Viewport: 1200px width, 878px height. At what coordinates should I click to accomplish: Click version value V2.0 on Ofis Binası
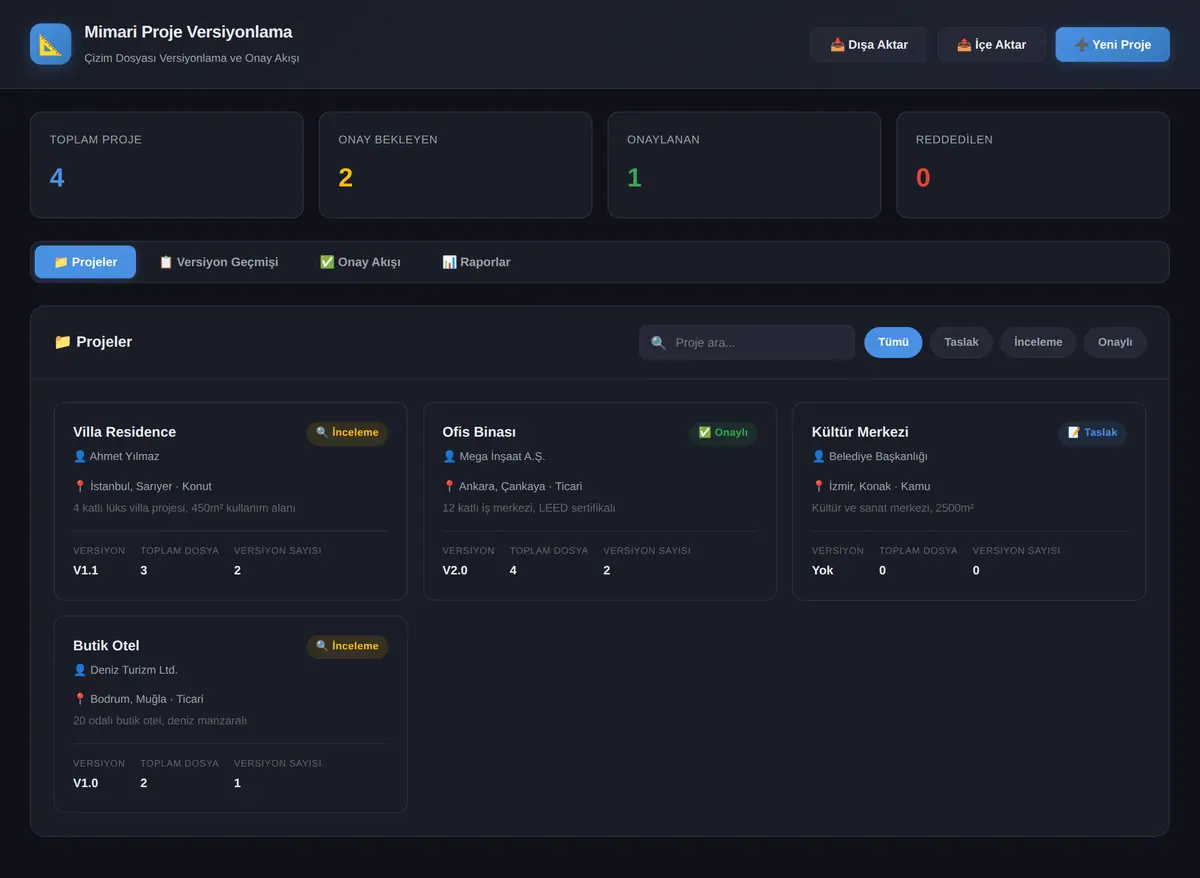(455, 570)
